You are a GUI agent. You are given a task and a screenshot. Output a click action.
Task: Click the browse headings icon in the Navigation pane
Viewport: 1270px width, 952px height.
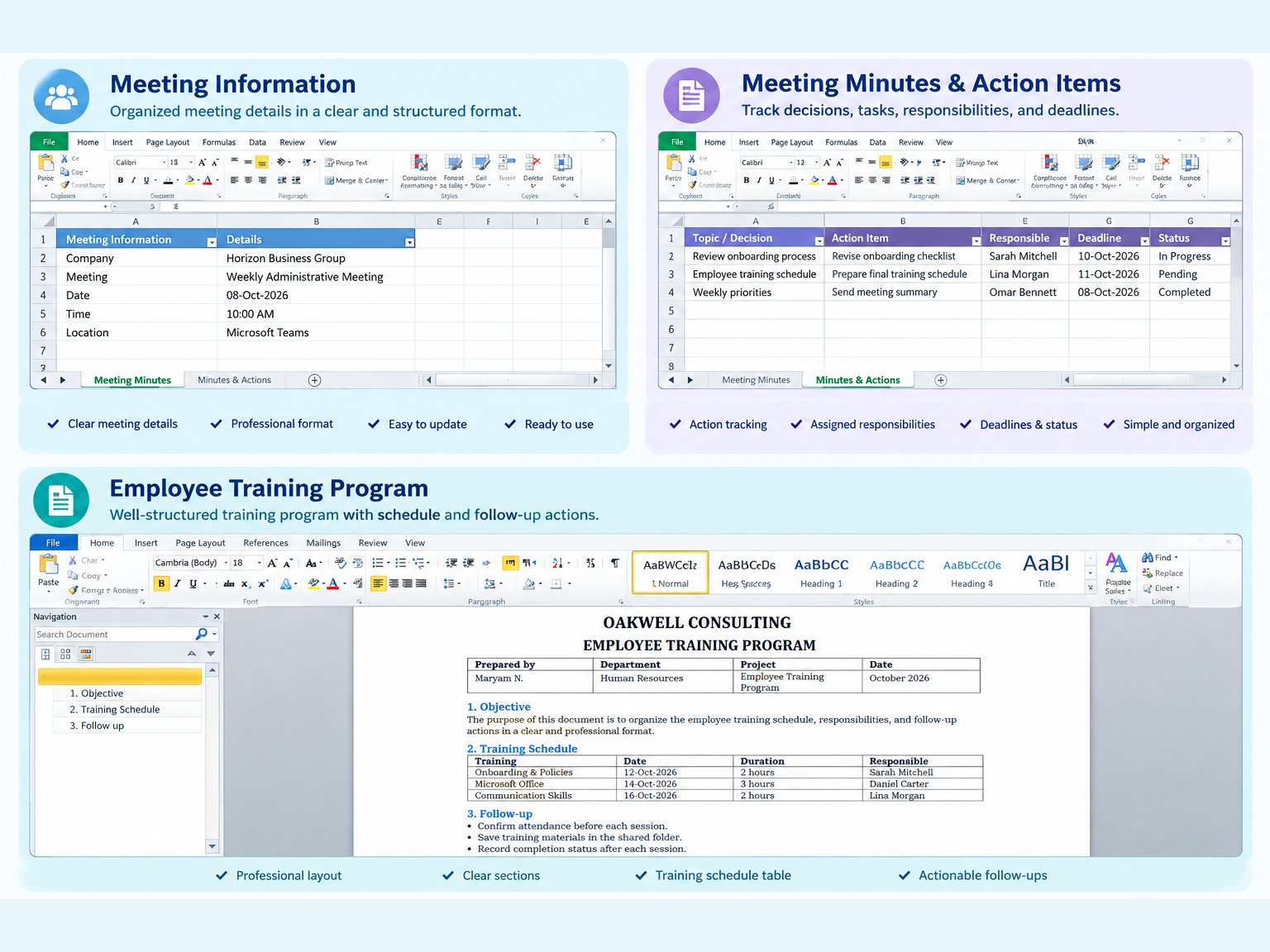tap(45, 654)
